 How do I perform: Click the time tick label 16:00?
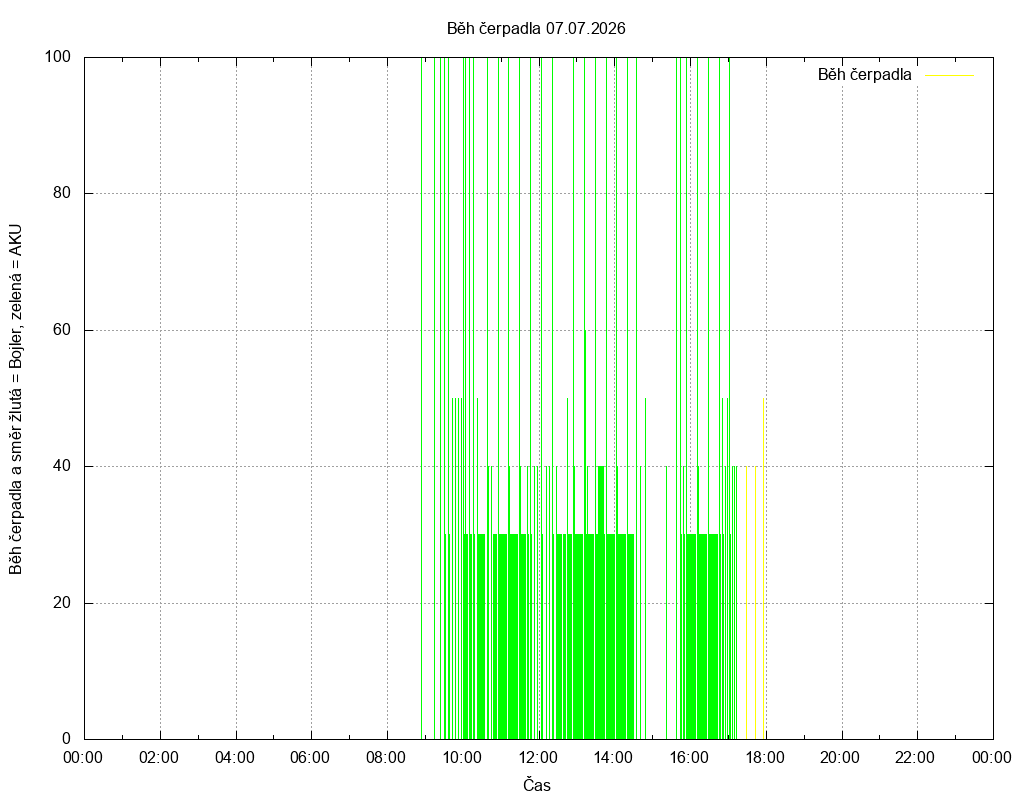[689, 758]
